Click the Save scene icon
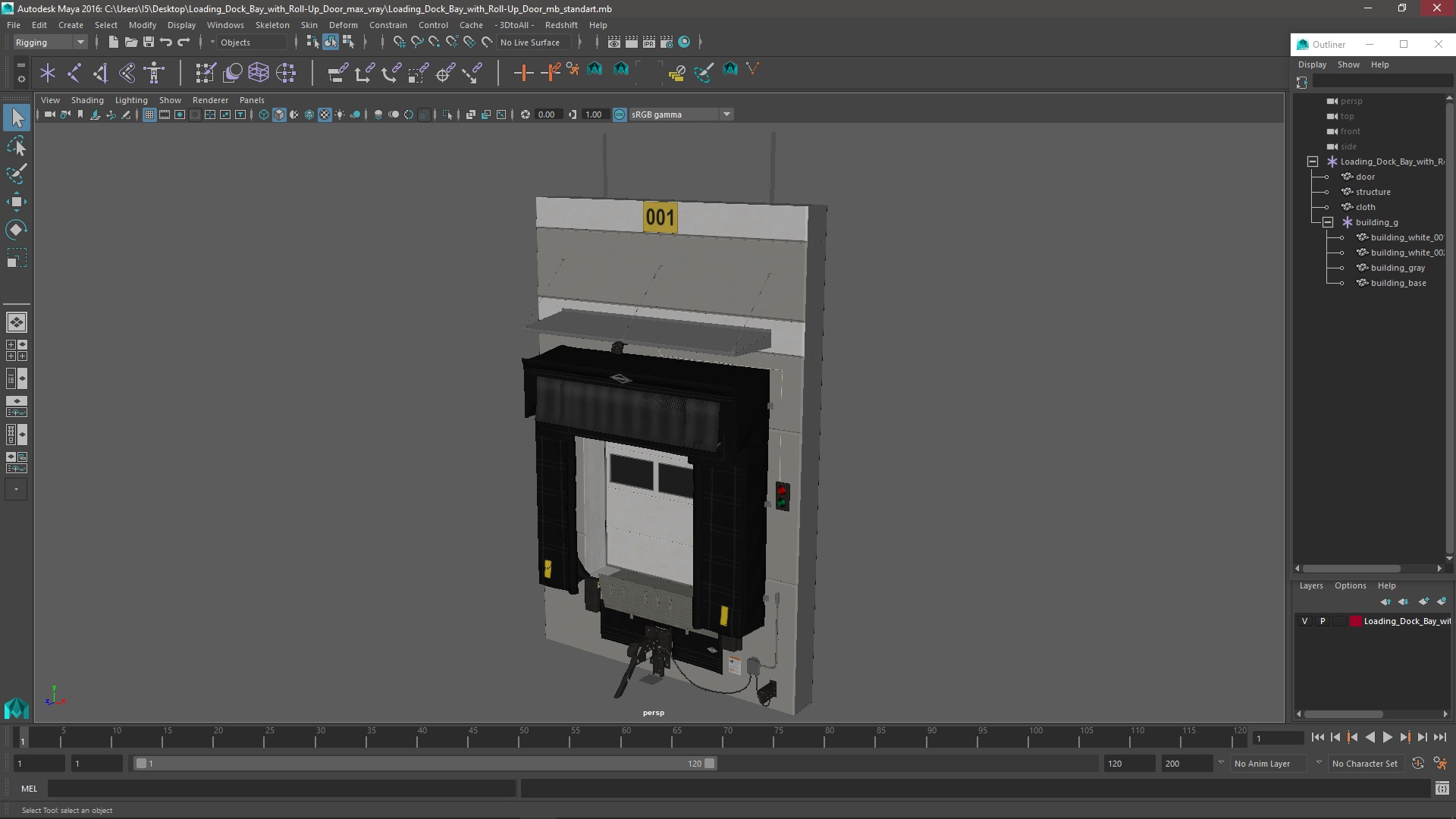1456x819 pixels. [x=149, y=42]
